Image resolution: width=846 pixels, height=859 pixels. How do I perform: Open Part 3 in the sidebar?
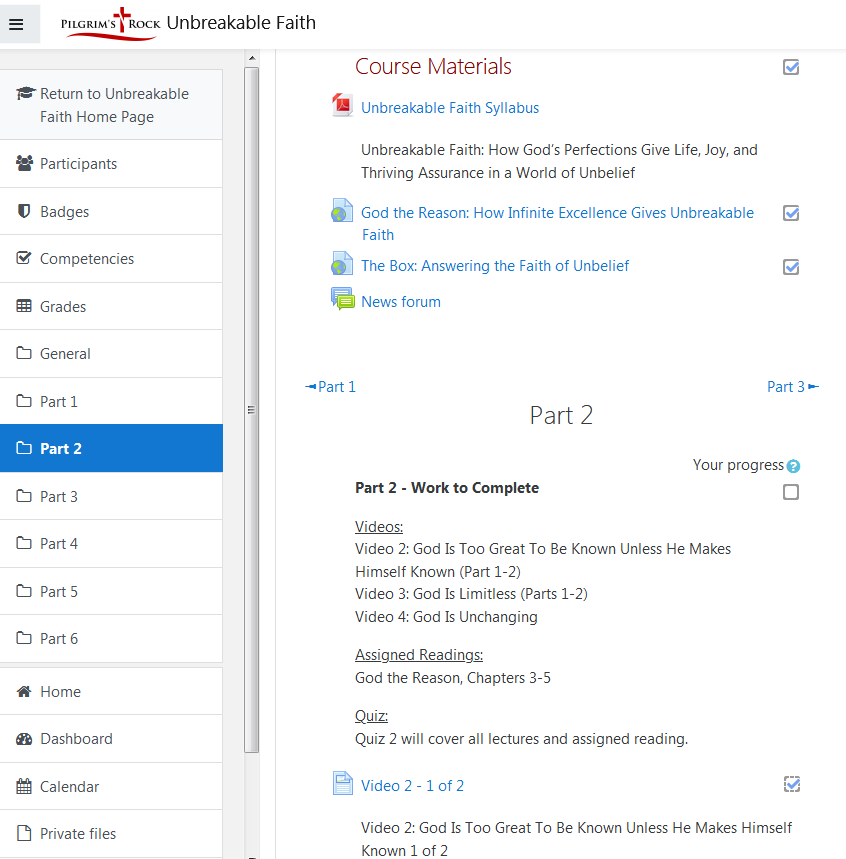(x=59, y=496)
